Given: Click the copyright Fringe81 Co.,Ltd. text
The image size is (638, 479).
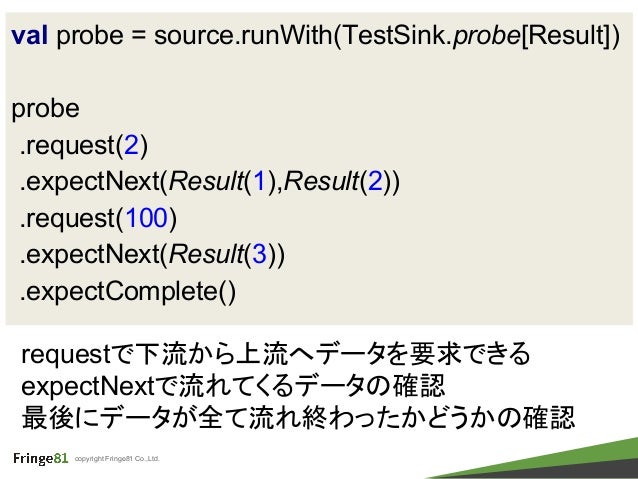Looking at the screenshot, I should tap(117, 459).
